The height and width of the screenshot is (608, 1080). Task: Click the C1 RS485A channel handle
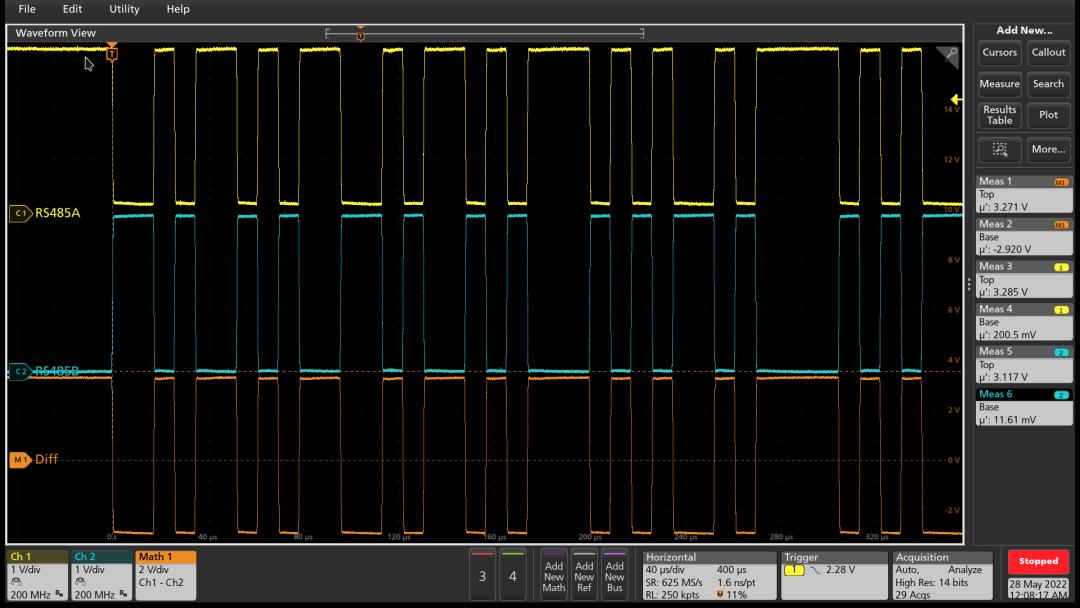click(20, 212)
